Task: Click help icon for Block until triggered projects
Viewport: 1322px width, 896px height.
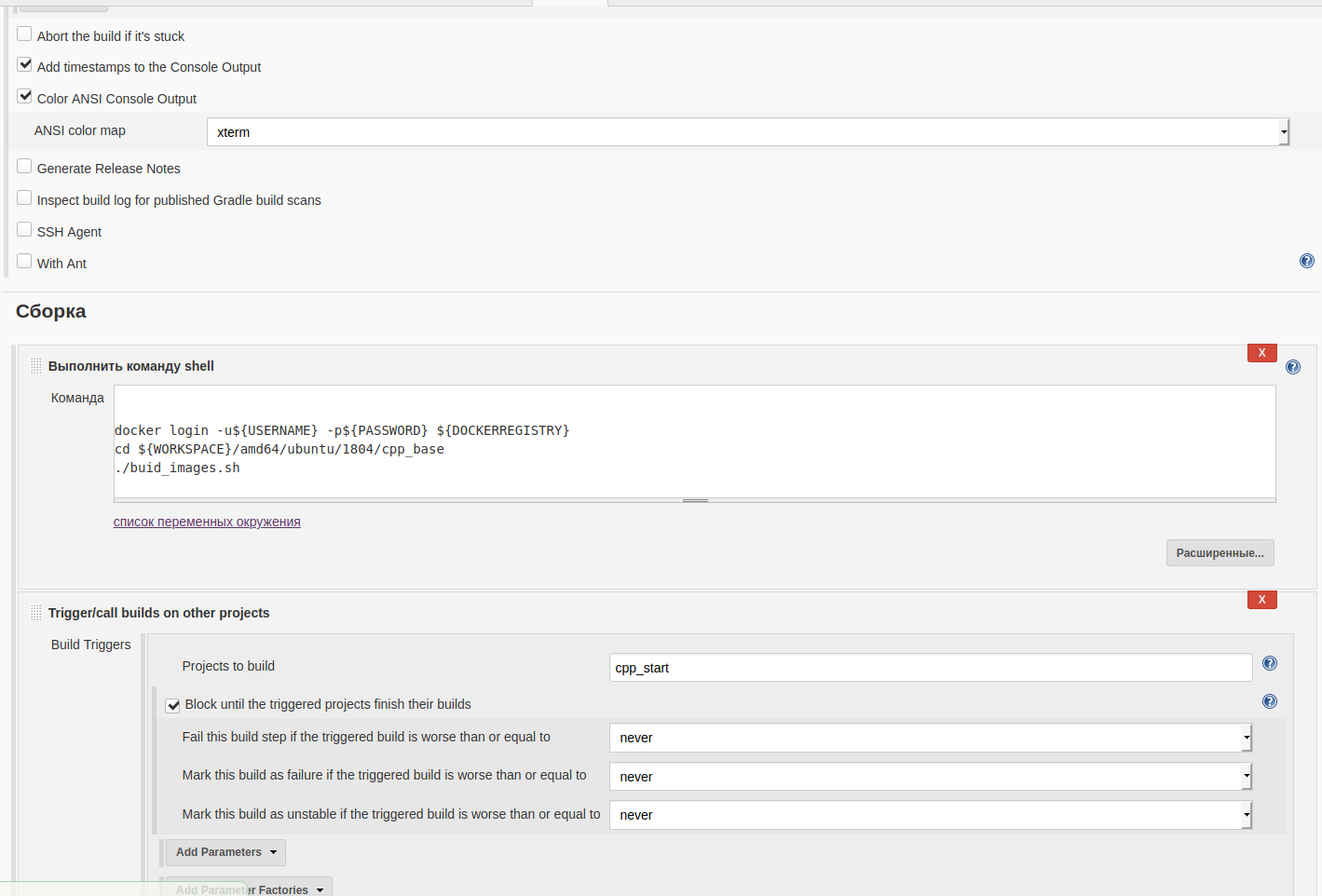Action: tap(1269, 702)
